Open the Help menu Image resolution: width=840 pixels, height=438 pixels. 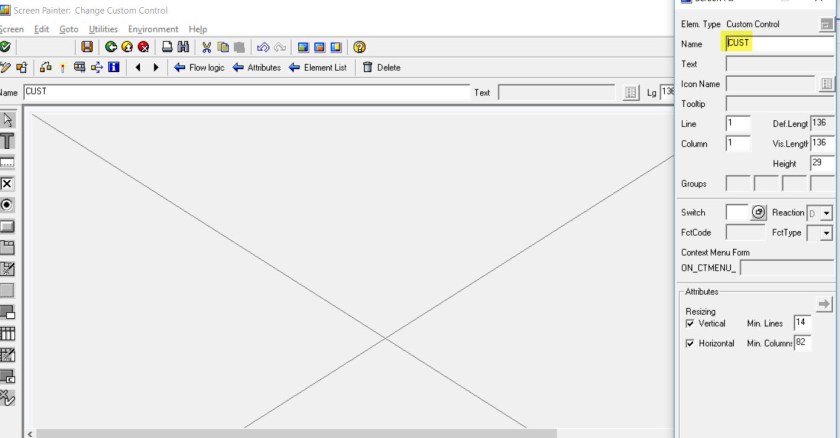[x=198, y=29]
